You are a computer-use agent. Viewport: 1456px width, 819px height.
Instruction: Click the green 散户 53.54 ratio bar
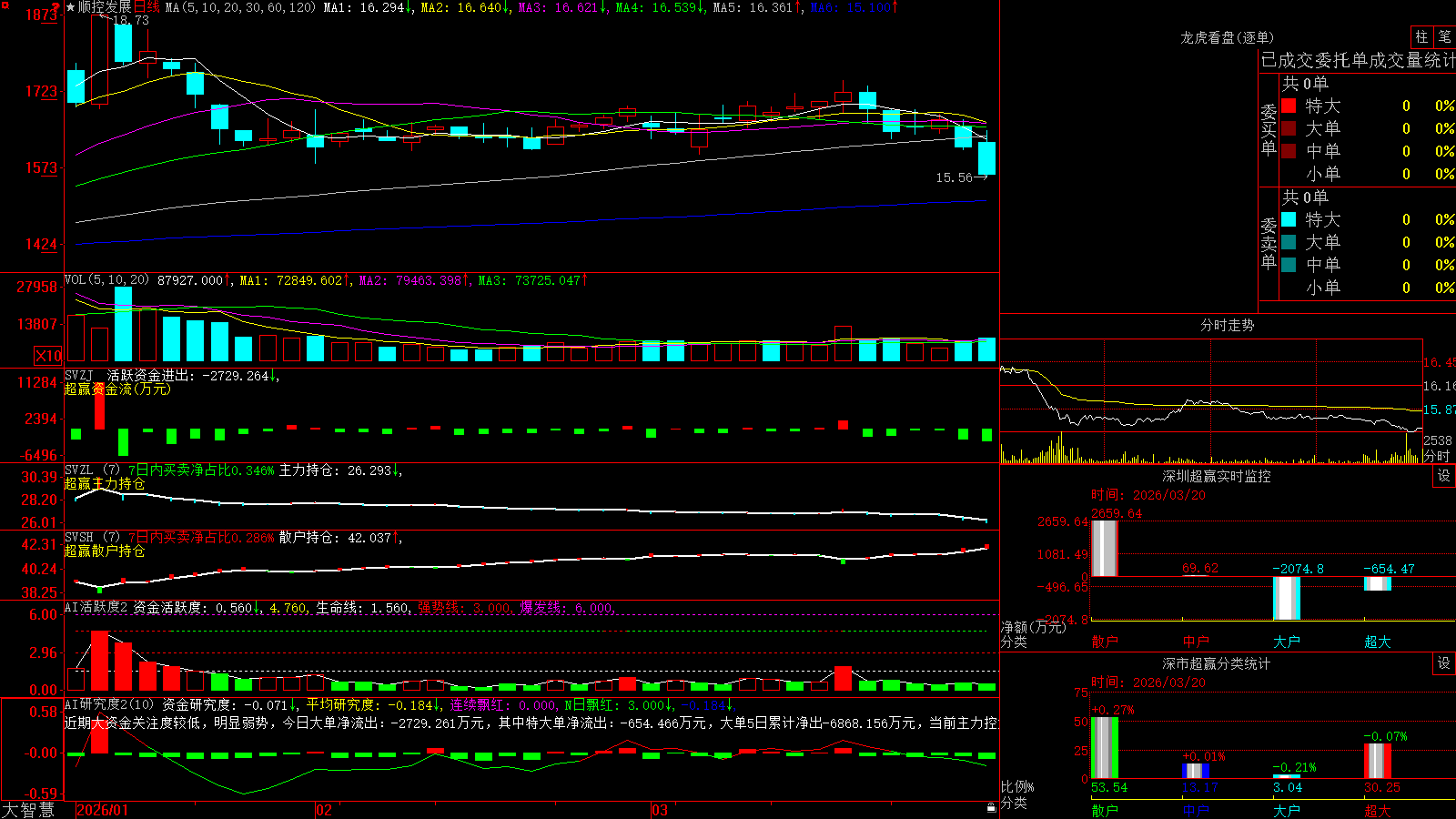point(1104,748)
